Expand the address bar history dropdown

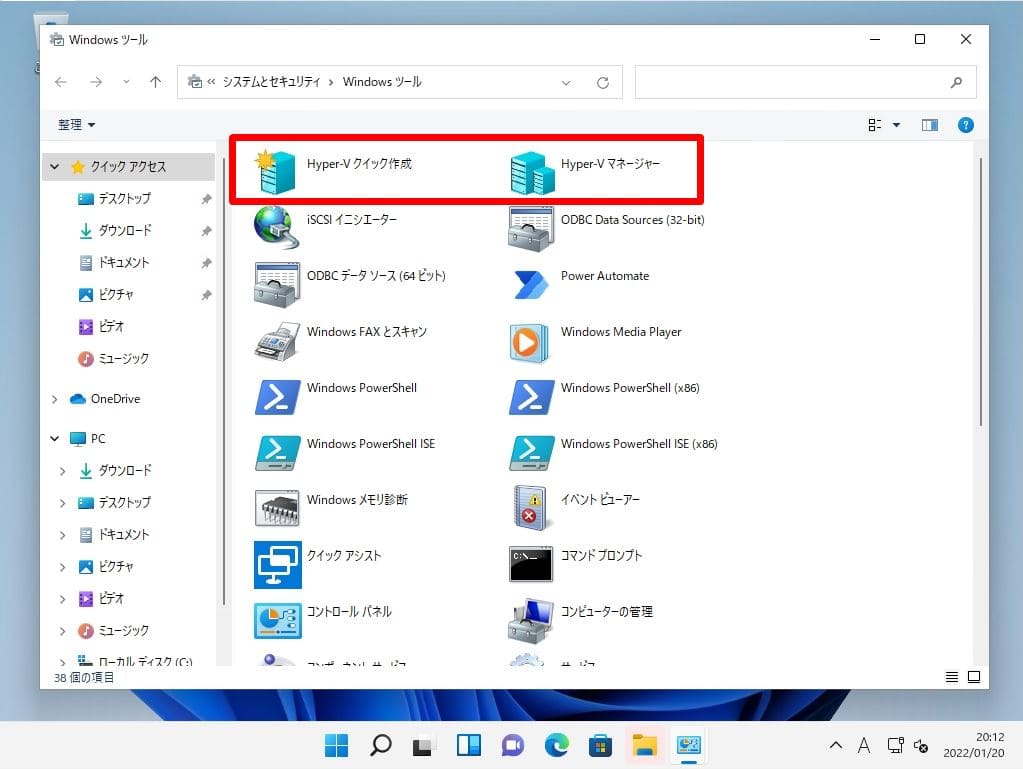click(566, 82)
